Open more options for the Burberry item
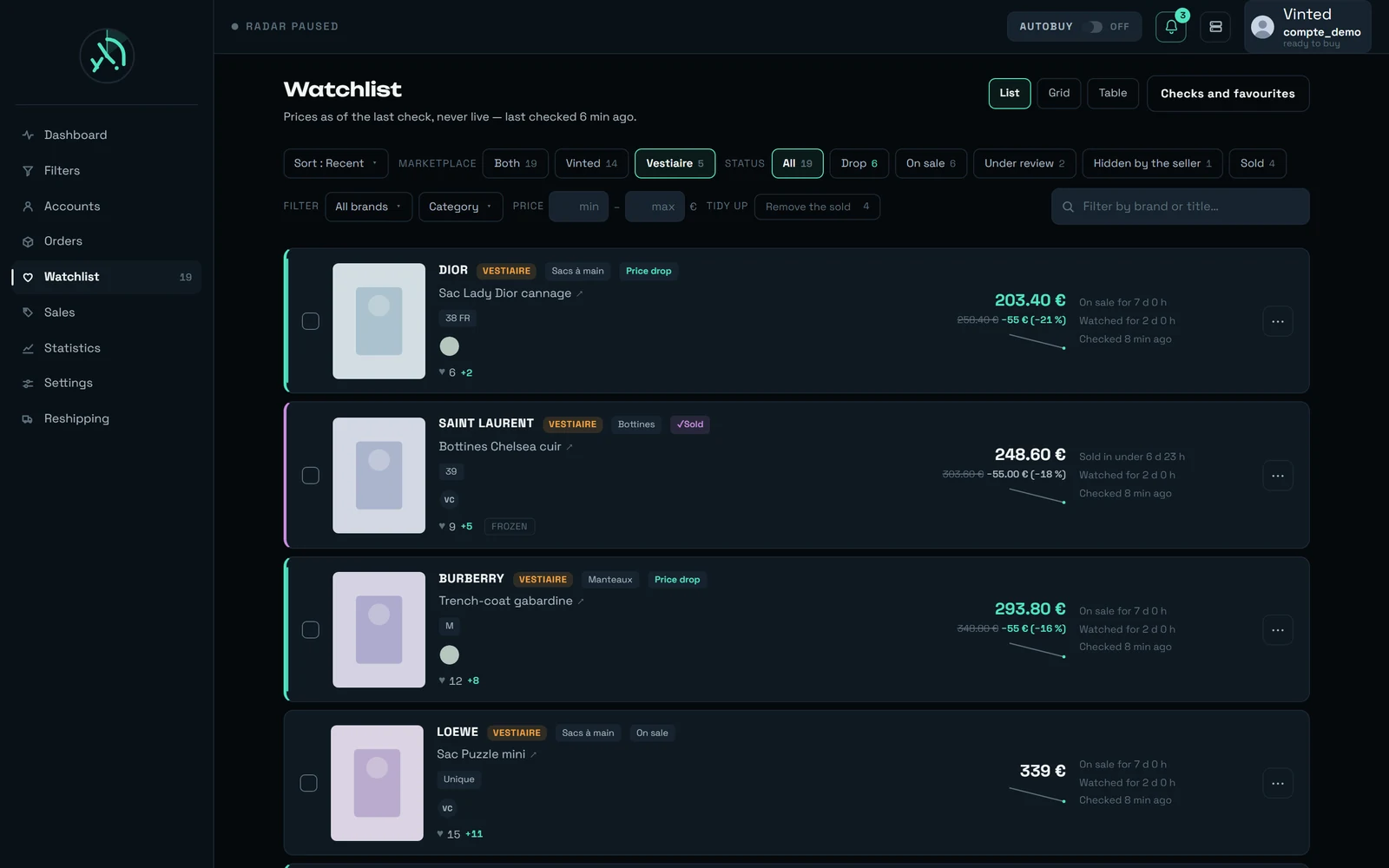Viewport: 1389px width, 868px height. tap(1277, 629)
